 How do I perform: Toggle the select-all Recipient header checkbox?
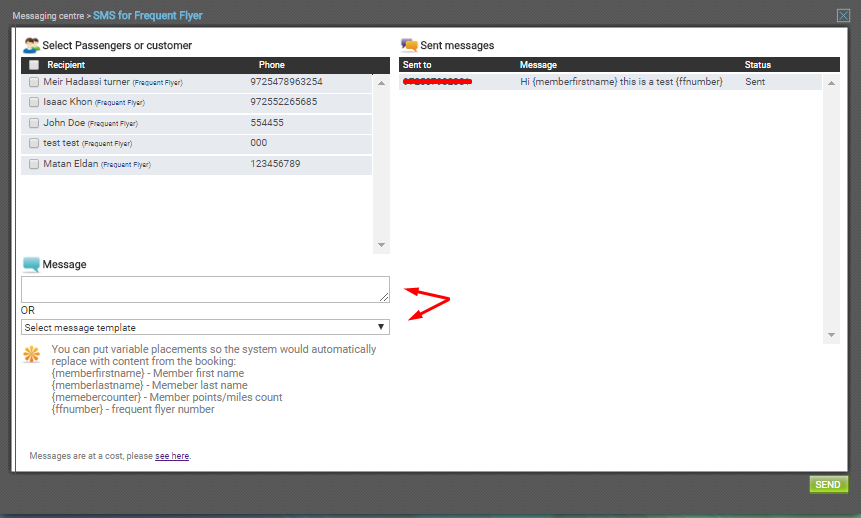[34, 65]
